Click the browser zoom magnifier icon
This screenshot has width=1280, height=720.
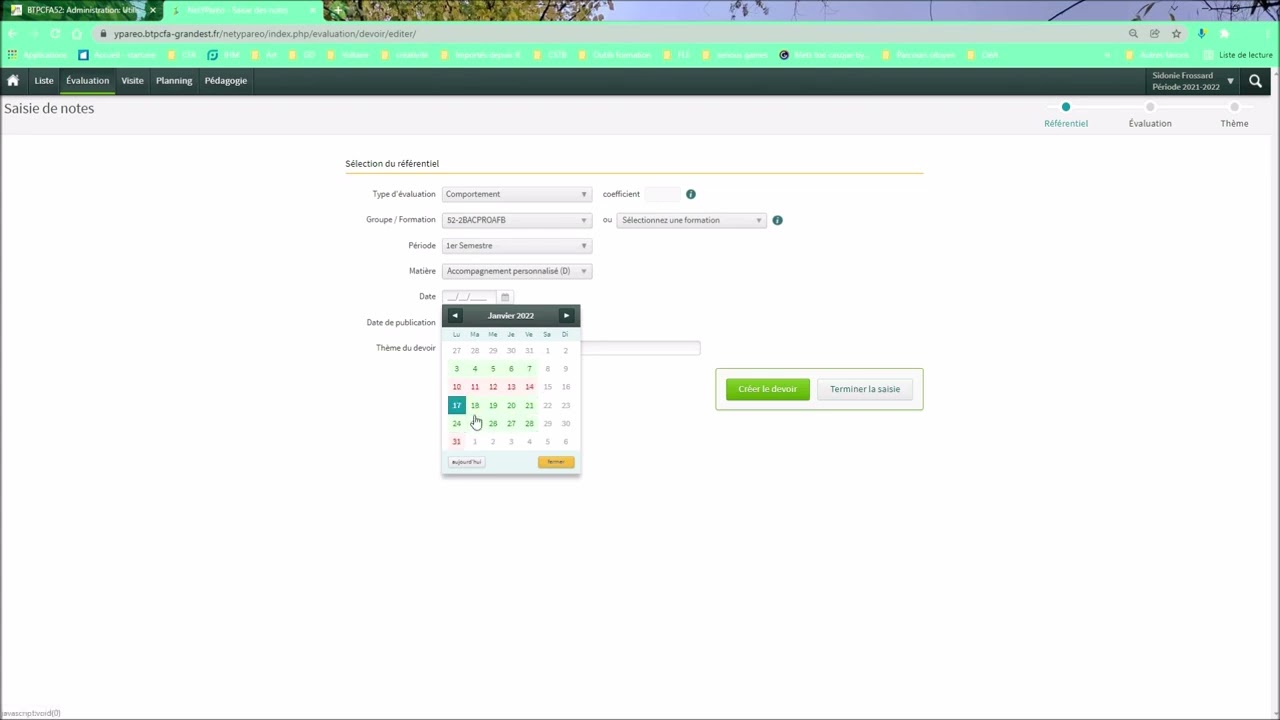[1133, 34]
